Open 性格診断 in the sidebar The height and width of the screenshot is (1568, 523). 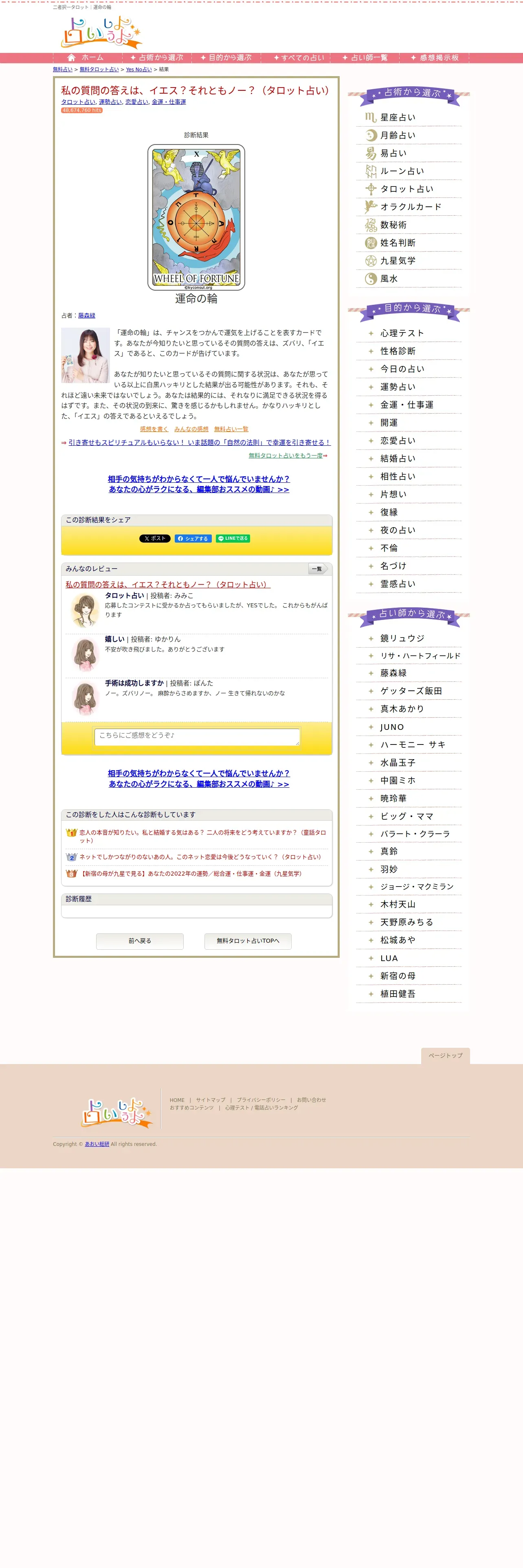[409, 351]
